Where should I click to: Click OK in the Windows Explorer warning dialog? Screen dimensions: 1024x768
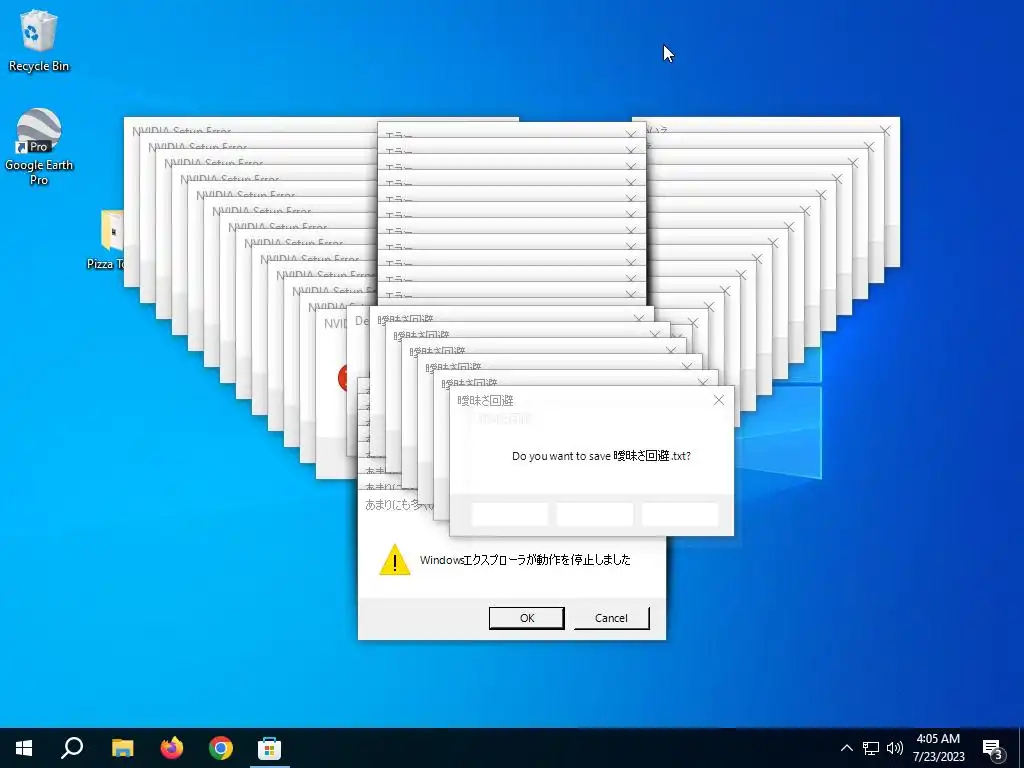[x=526, y=618]
